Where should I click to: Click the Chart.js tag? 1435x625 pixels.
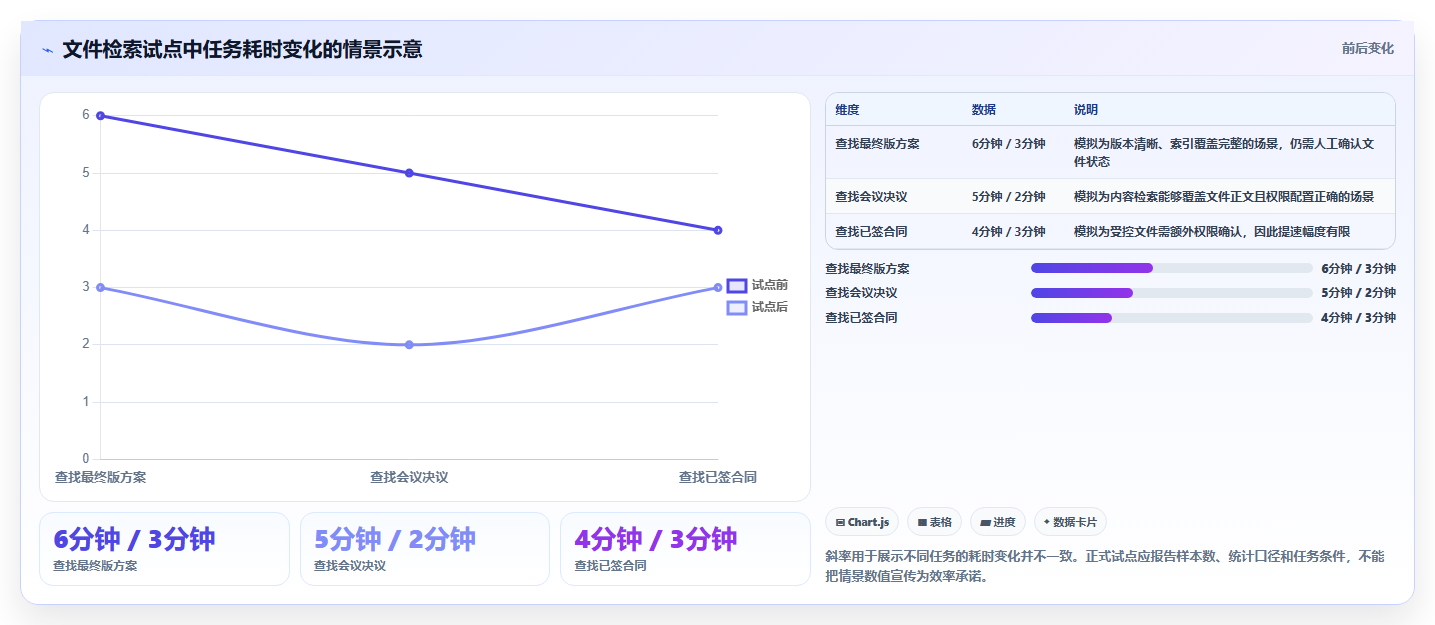pyautogui.click(x=862, y=522)
